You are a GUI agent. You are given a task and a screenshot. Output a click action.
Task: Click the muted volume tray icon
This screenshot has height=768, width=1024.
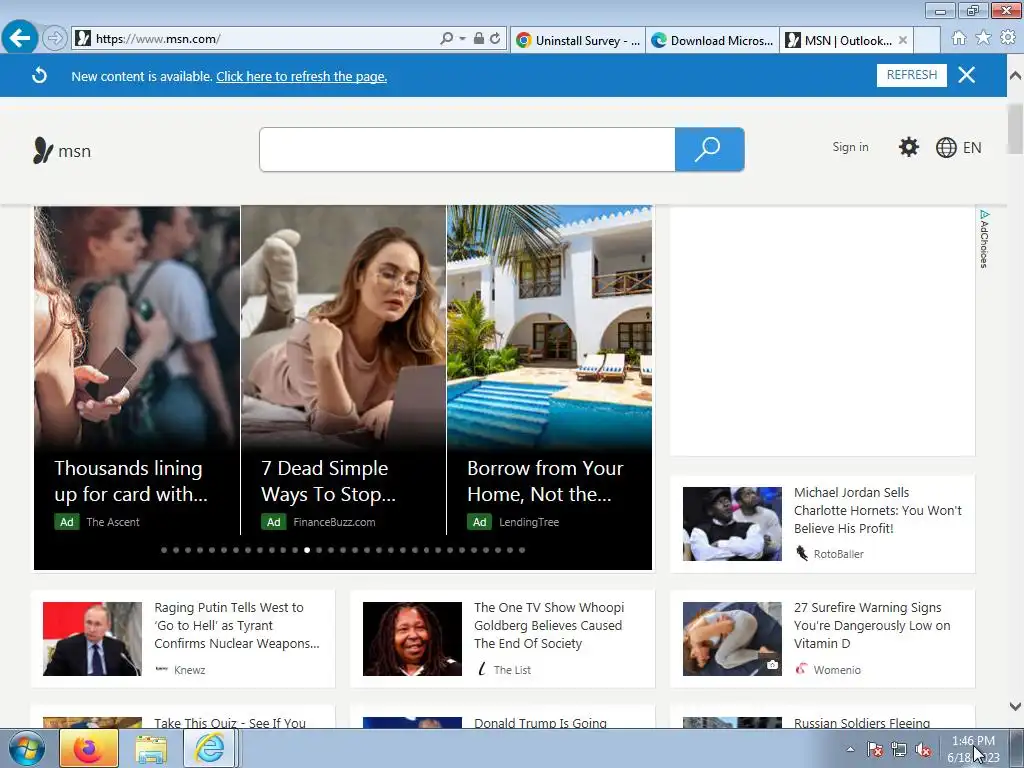[x=923, y=749]
